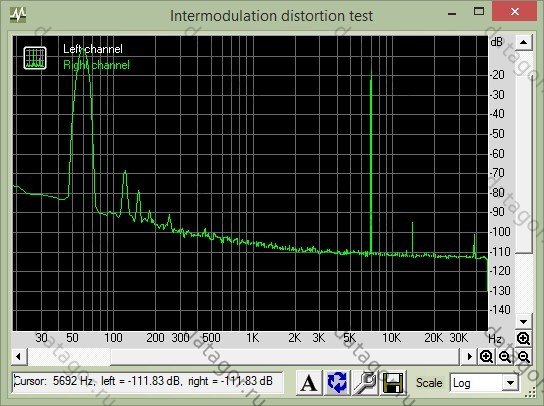Zoom in horizontally next to the right scroll arrow
Image resolution: width=544 pixels, height=406 pixels.
coord(486,356)
